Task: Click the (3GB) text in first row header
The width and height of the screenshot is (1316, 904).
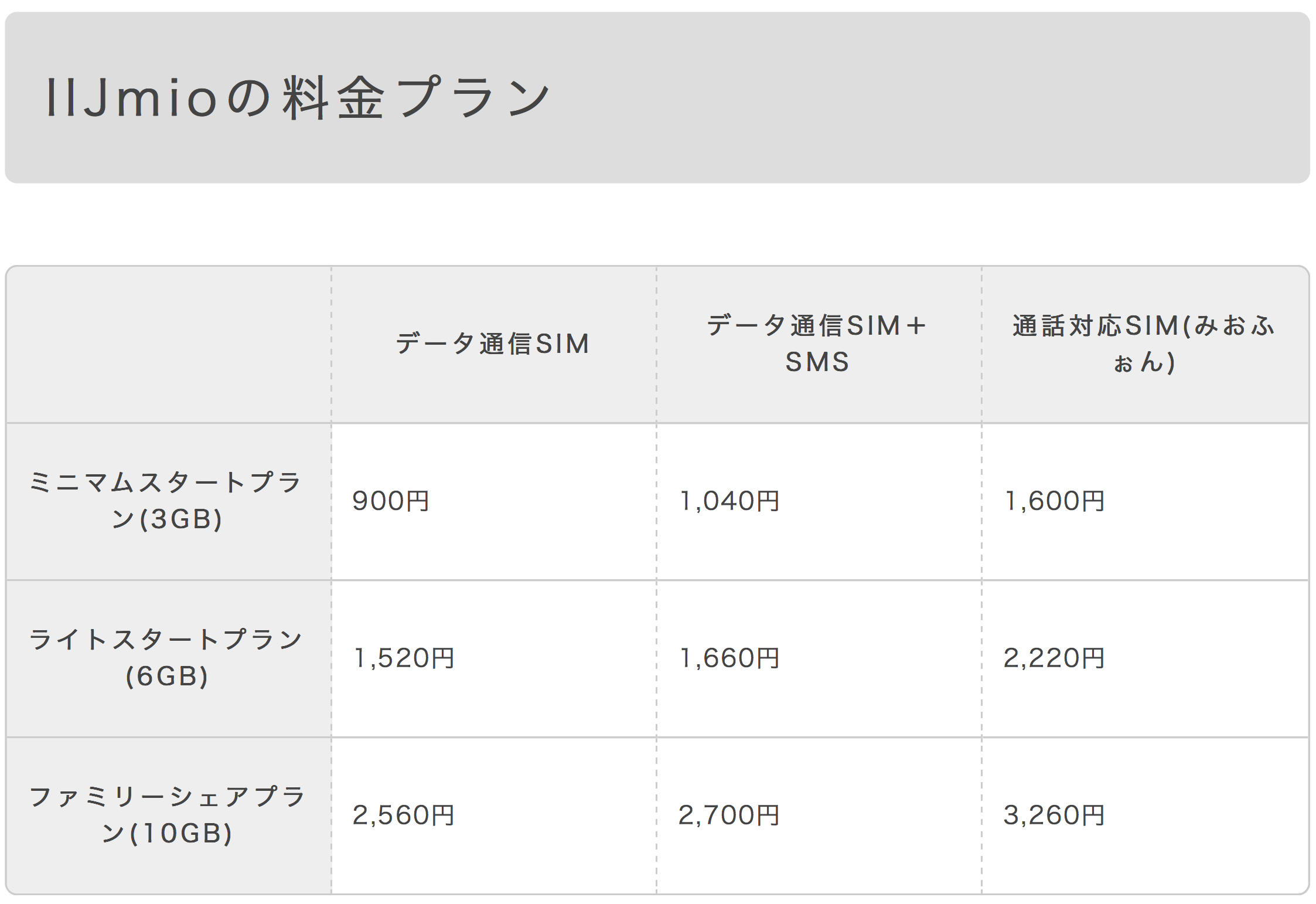Action: pos(181,519)
